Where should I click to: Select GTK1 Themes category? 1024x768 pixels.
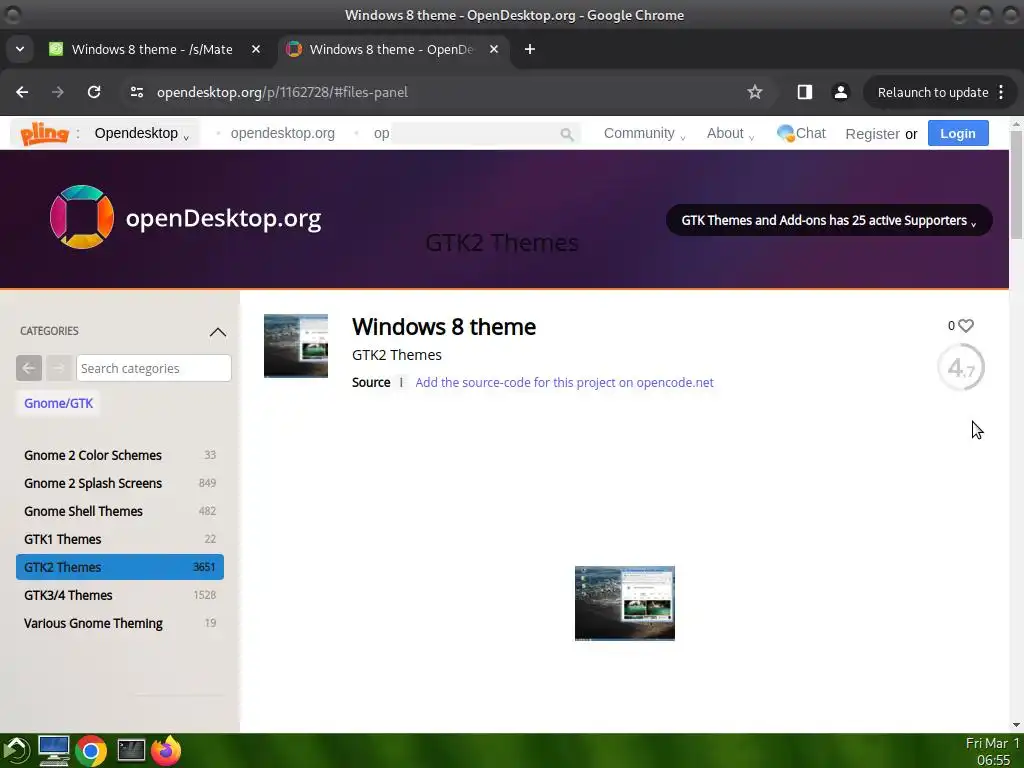point(120,539)
